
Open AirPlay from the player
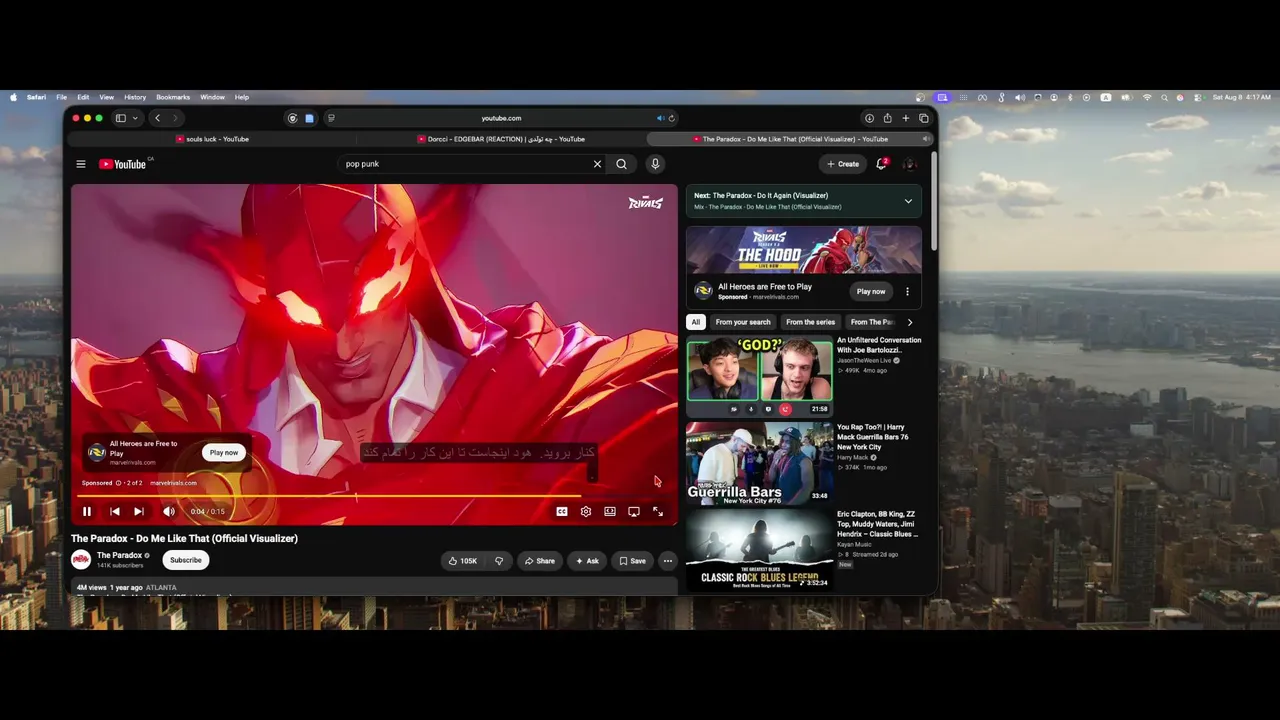click(634, 511)
